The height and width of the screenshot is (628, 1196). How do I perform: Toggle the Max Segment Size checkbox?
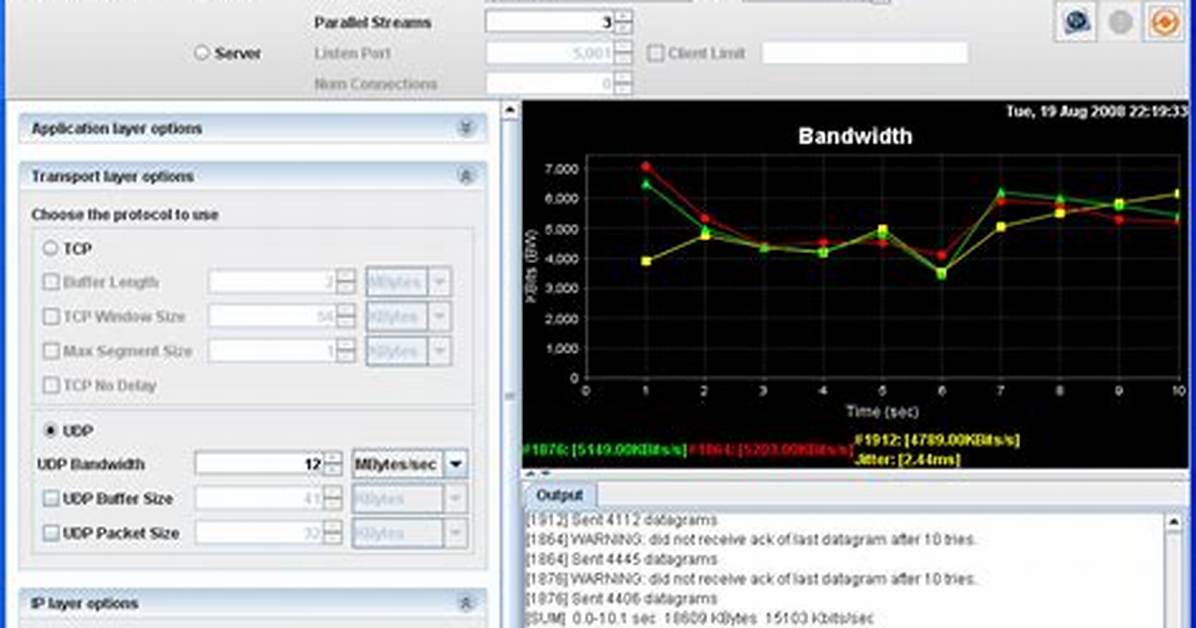[x=51, y=350]
